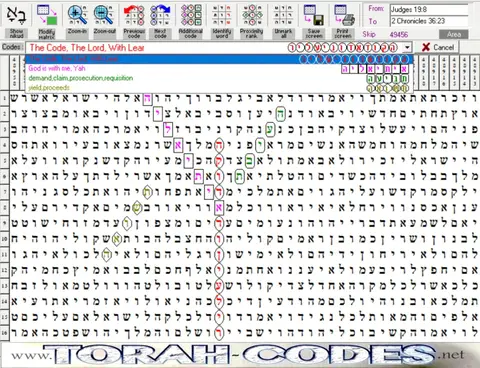
Task: Click yellow-marked letter in matrix row 11
Action: [x=106, y=254]
